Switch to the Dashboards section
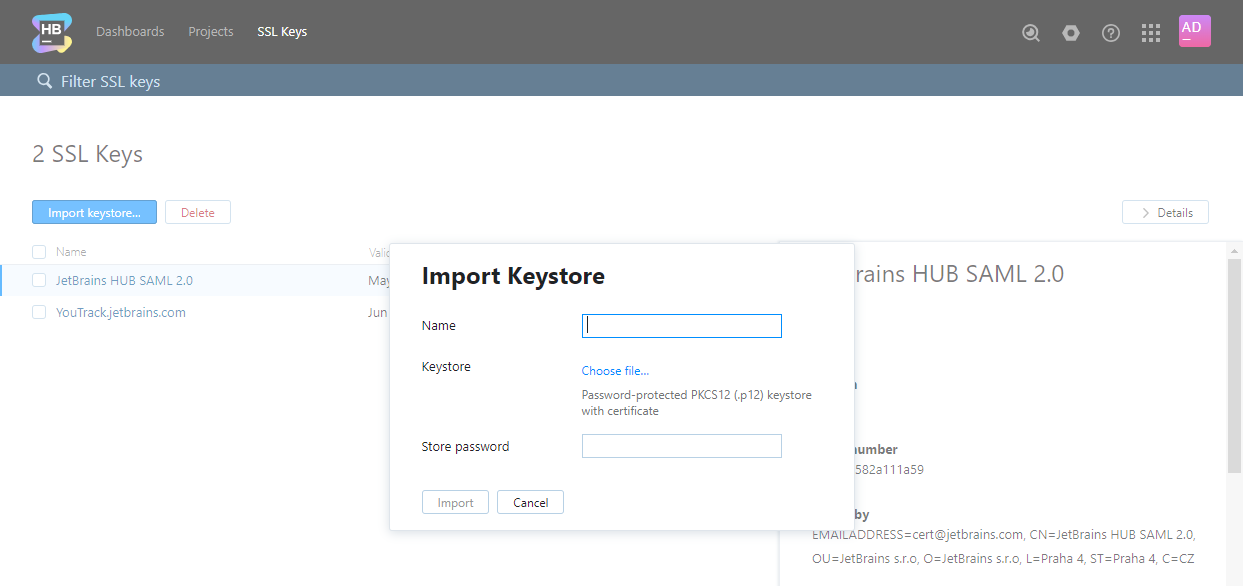 click(x=130, y=31)
